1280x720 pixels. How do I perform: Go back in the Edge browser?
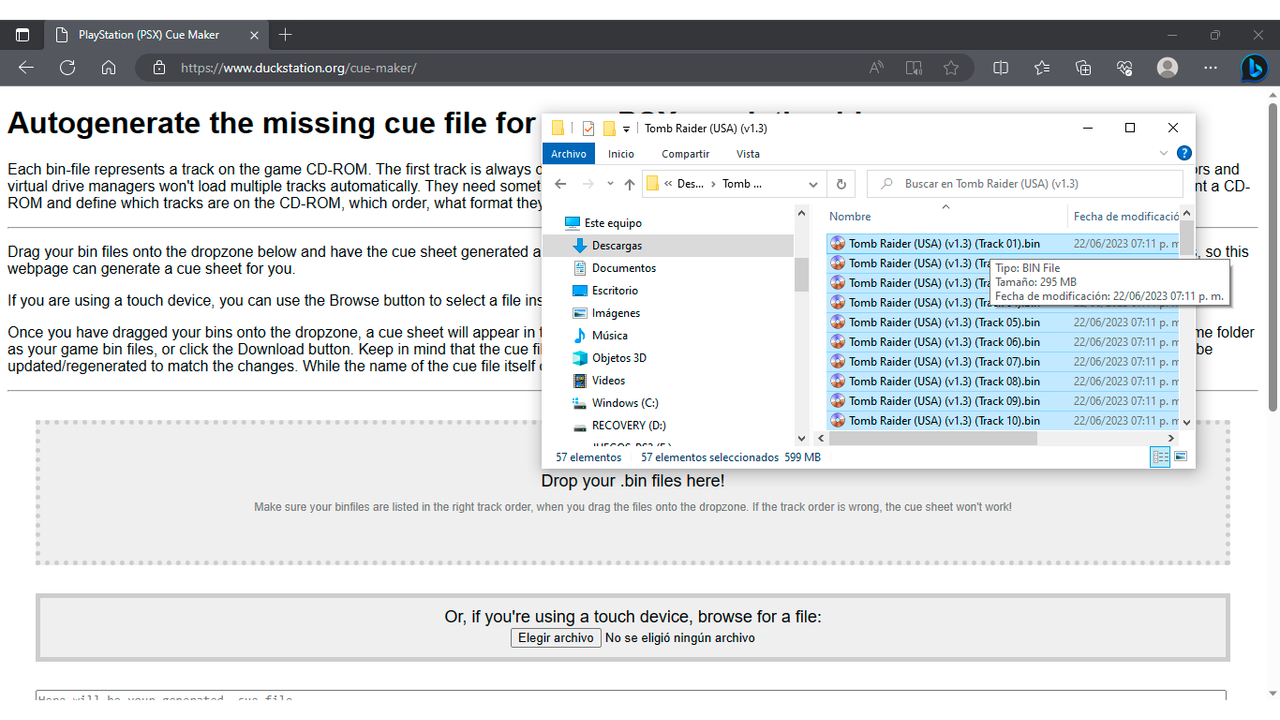click(26, 68)
